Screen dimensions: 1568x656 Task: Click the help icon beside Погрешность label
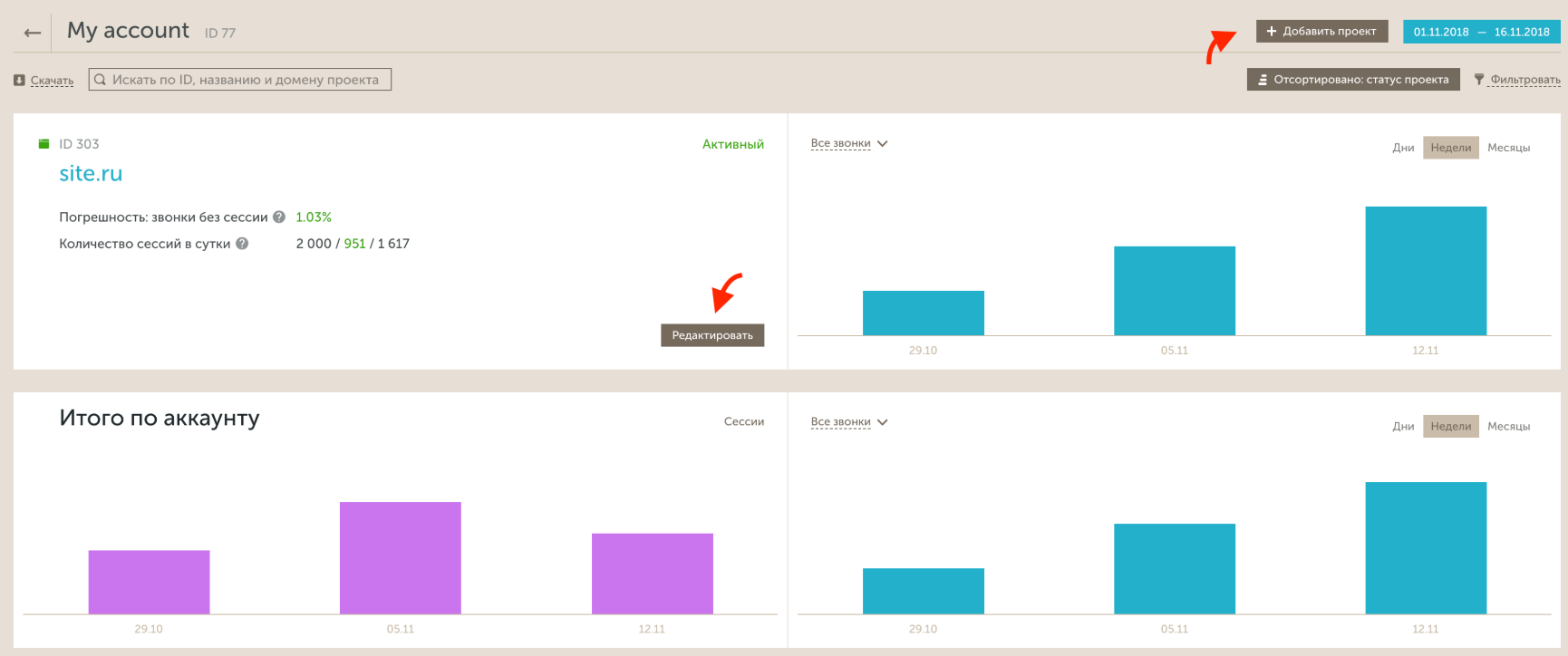tap(279, 217)
